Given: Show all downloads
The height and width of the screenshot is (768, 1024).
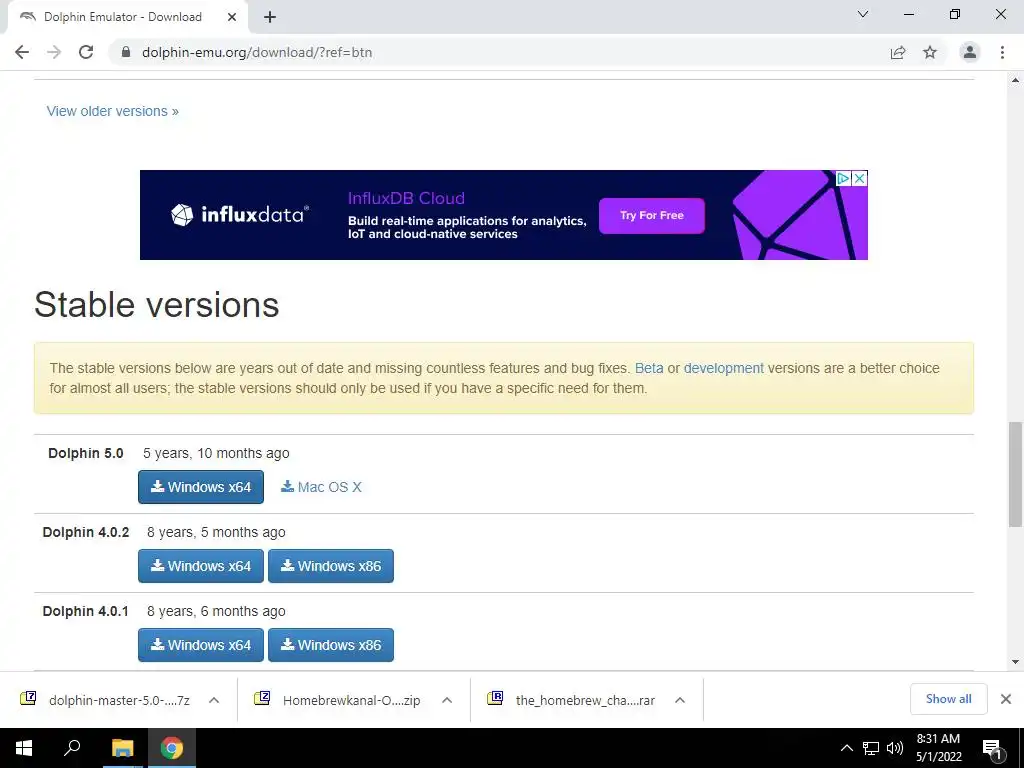Looking at the screenshot, I should [x=949, y=699].
